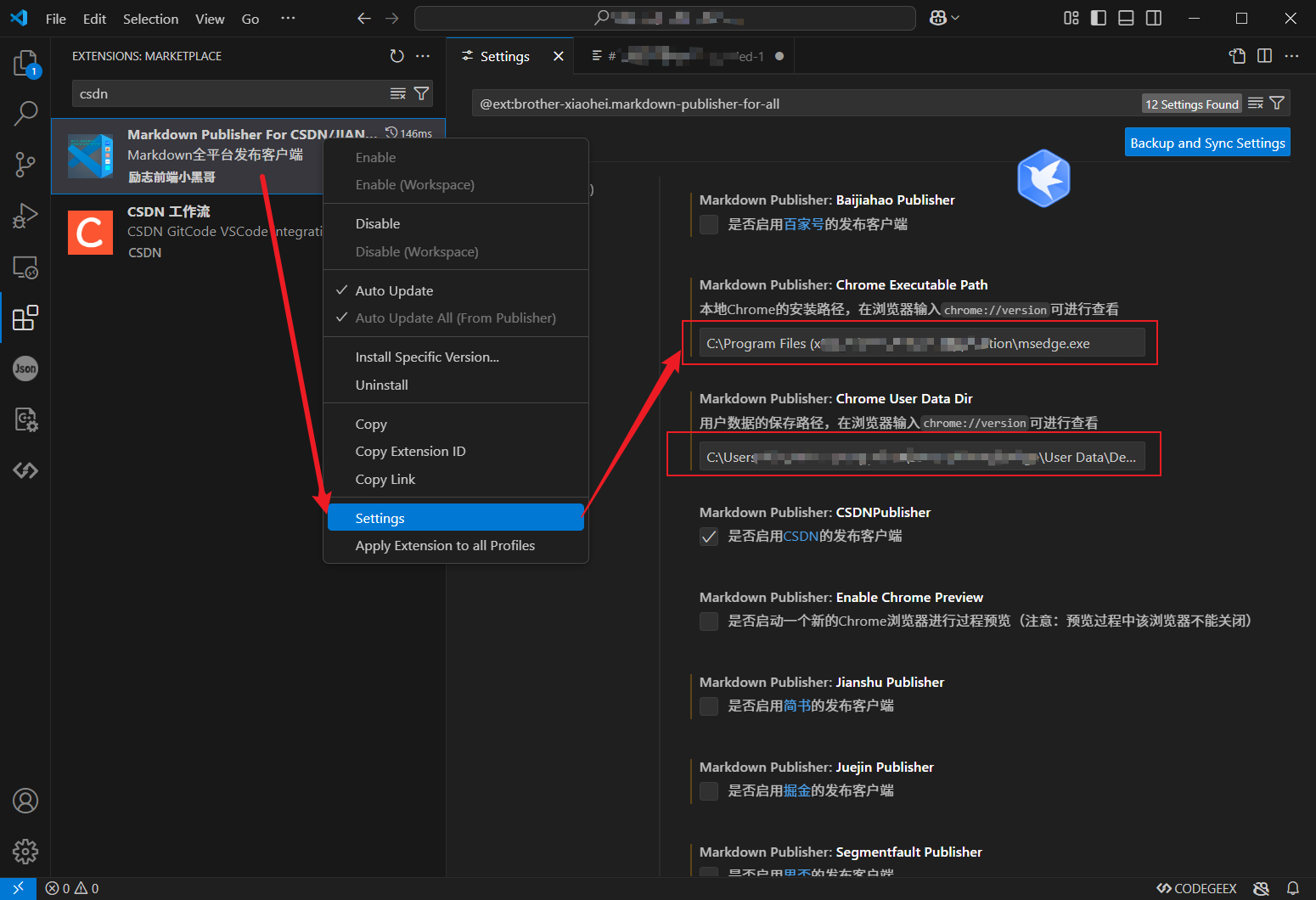Enable the Jianshu Publisher checkbox
This screenshot has height=900, width=1316.
tap(709, 706)
